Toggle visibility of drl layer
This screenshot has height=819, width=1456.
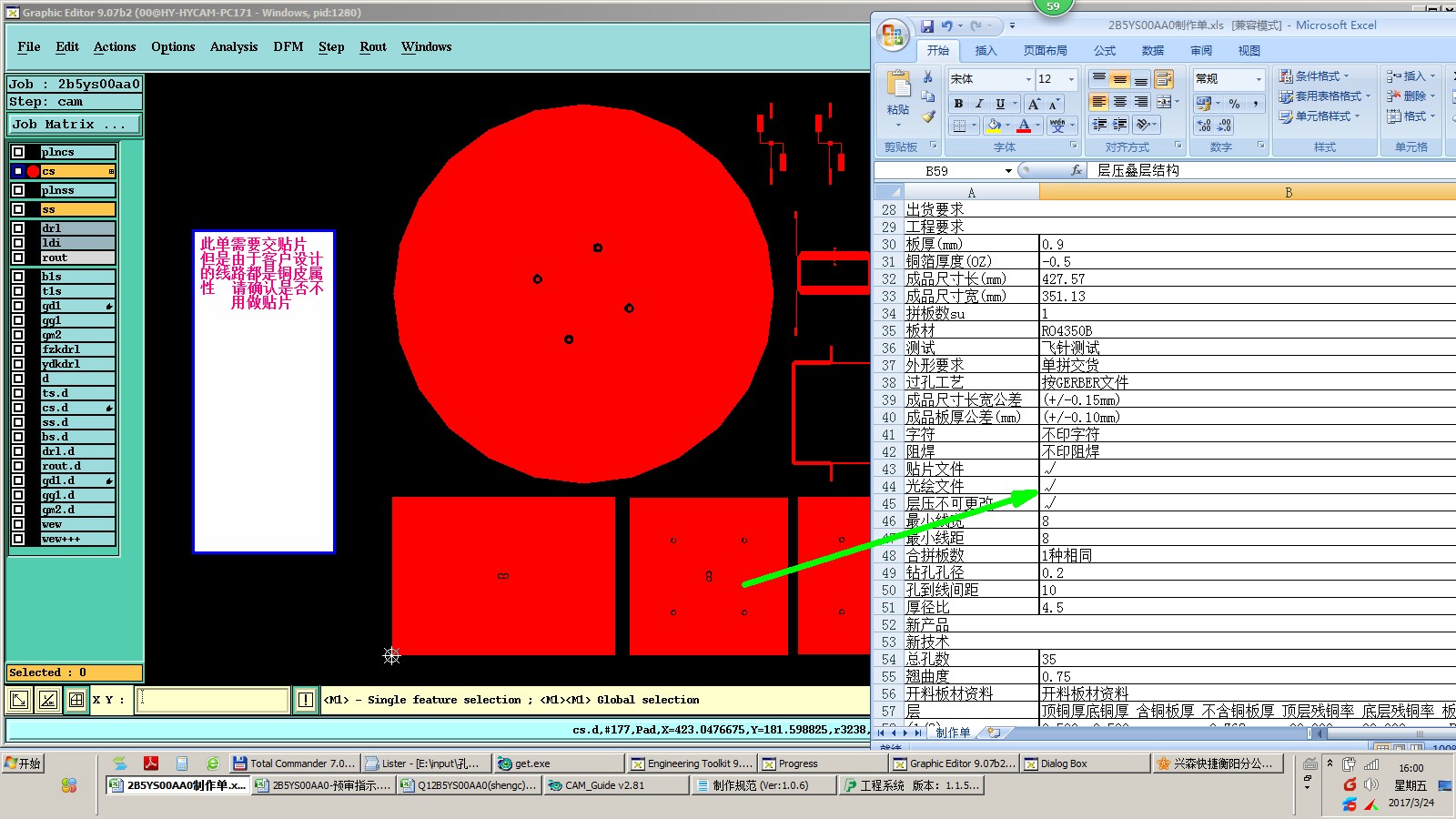tap(18, 228)
